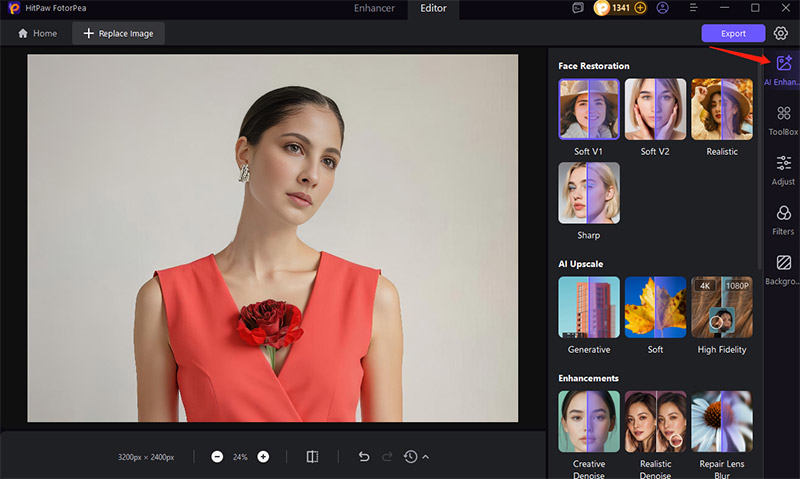Select the Soft V2 face restoration model

tap(655, 109)
